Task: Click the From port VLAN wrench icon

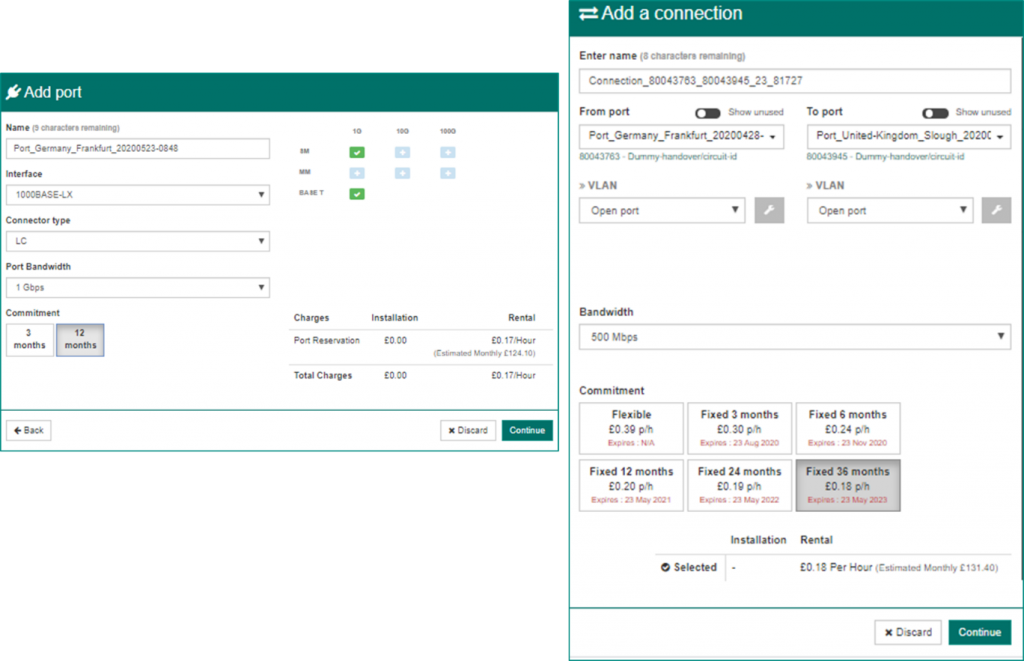Action: (x=769, y=210)
